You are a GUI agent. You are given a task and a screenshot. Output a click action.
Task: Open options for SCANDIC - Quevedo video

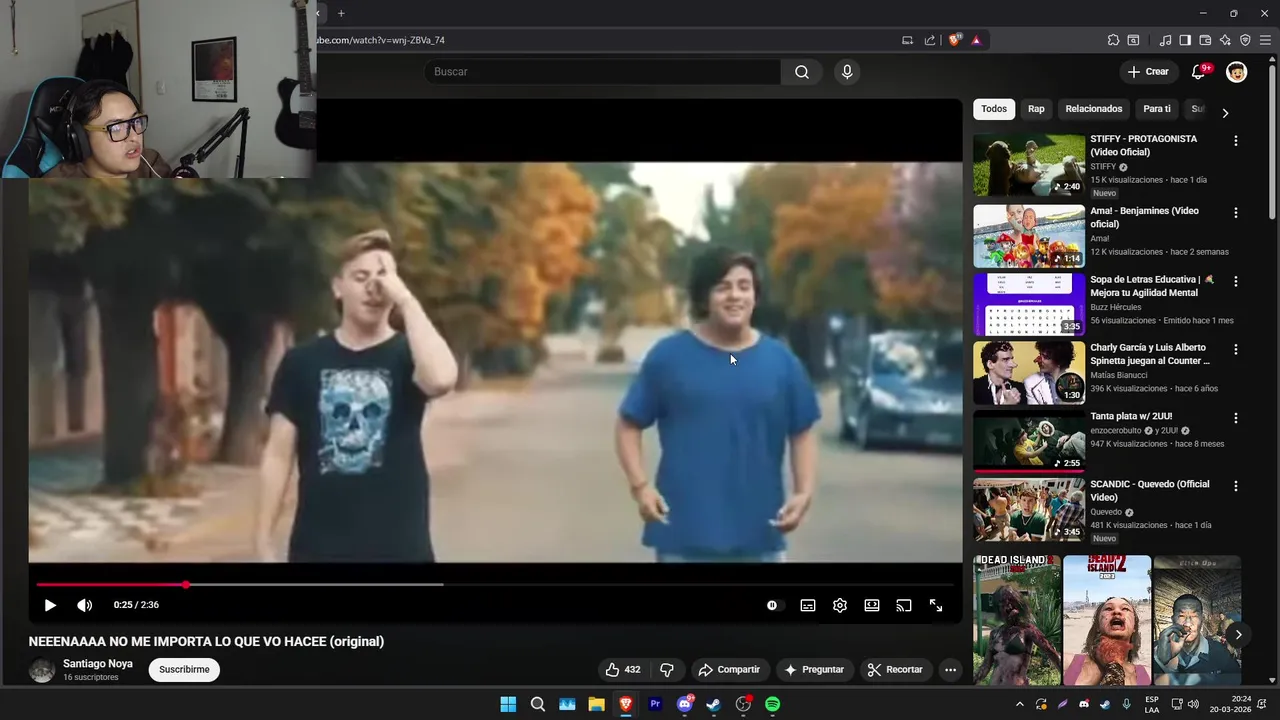pyautogui.click(x=1236, y=486)
